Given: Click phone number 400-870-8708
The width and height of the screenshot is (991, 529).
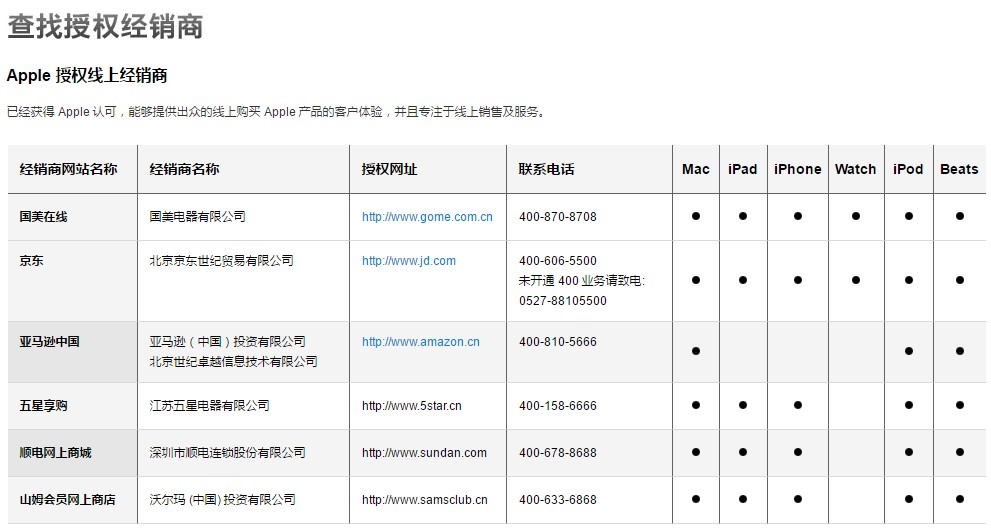Looking at the screenshot, I should point(558,217).
